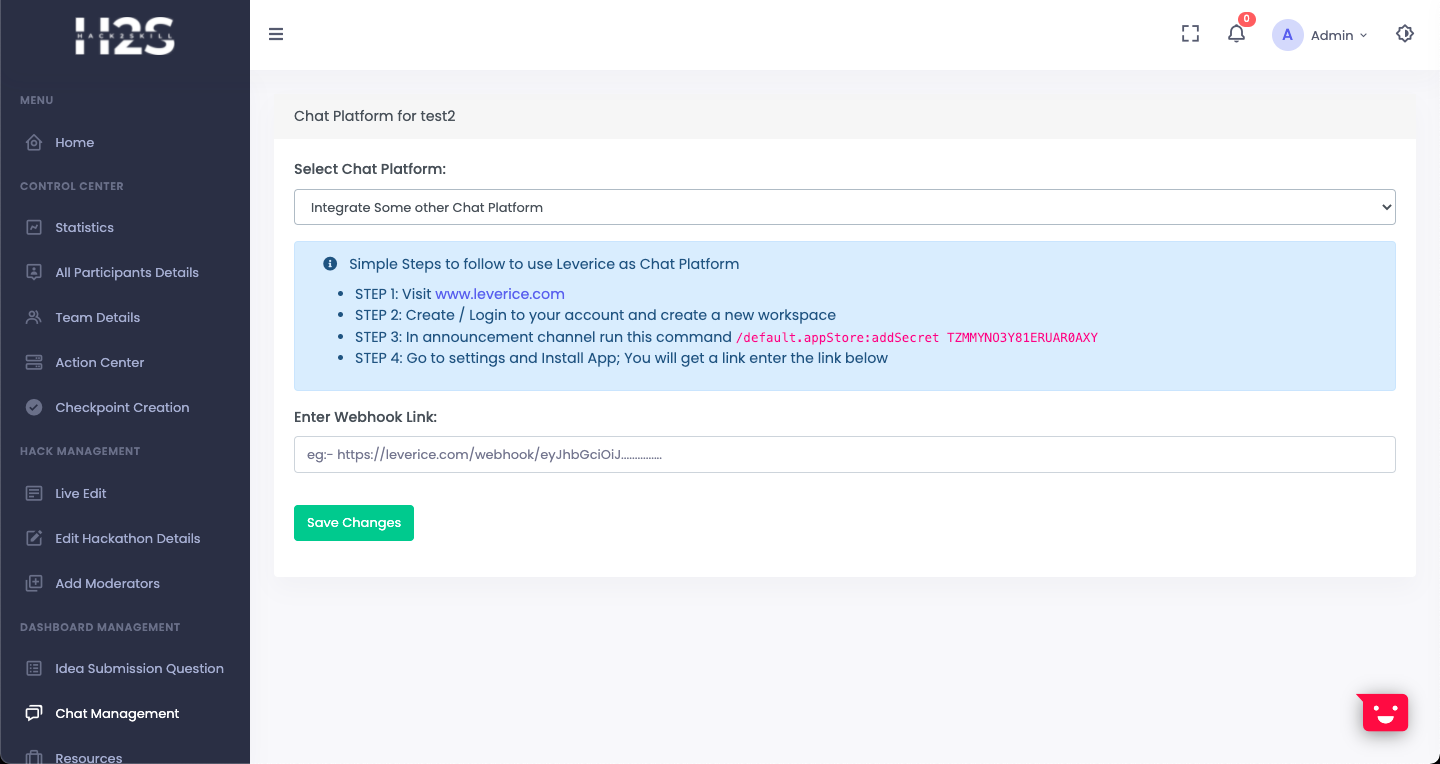Visit the www.leverice.com link
Viewport: 1440px width, 764px height.
coord(500,294)
